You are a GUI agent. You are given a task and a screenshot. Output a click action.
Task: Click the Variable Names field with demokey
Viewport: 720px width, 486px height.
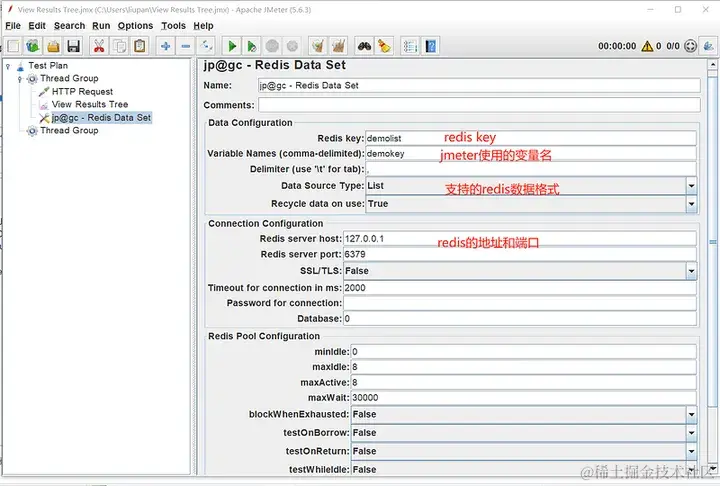530,153
